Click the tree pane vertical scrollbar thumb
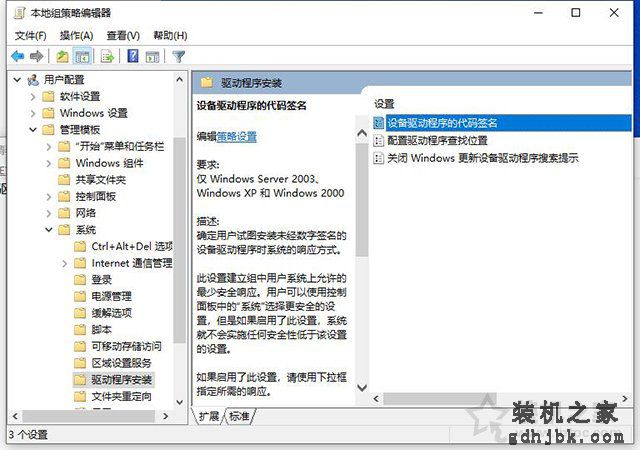 [x=180, y=240]
